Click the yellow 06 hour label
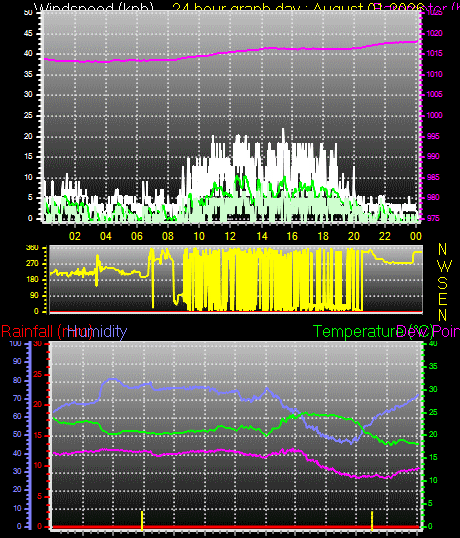This screenshot has width=460, height=538. click(x=137, y=236)
